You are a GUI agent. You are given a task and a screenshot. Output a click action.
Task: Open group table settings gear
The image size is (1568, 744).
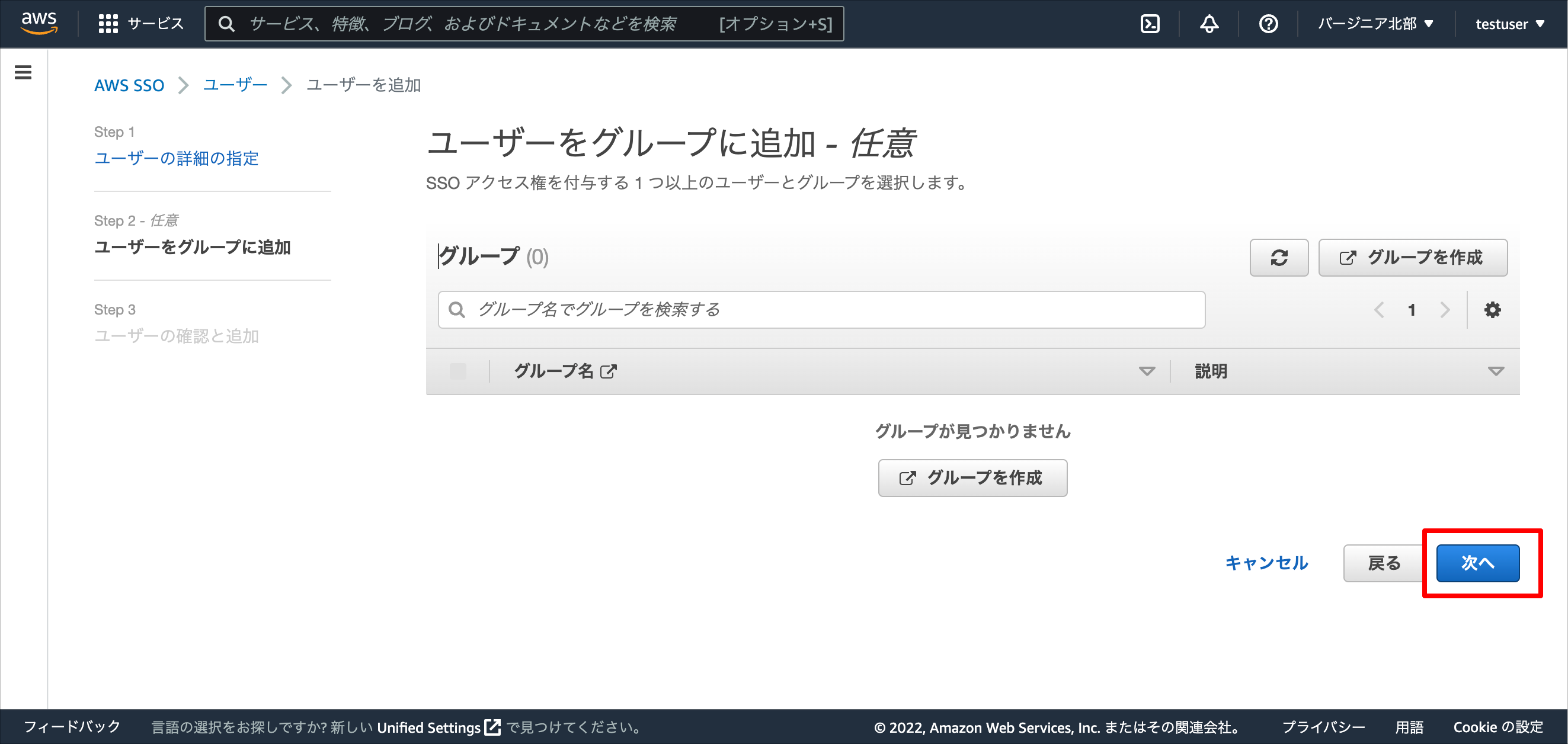(x=1492, y=310)
